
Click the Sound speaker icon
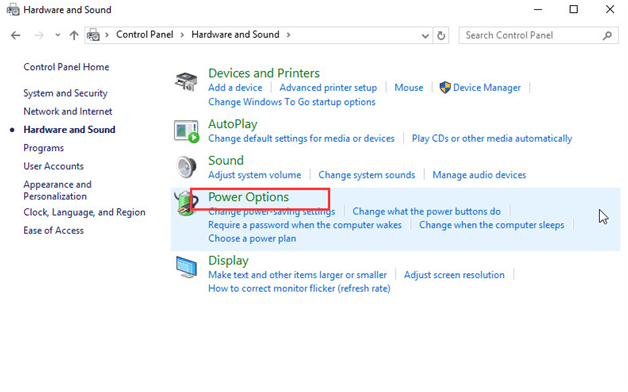click(186, 167)
